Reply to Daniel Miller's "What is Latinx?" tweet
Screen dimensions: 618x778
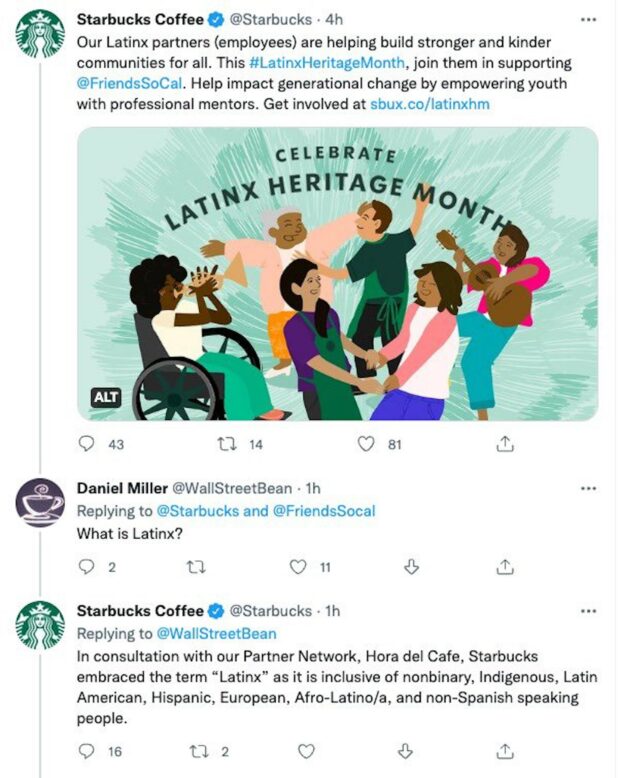(x=87, y=567)
